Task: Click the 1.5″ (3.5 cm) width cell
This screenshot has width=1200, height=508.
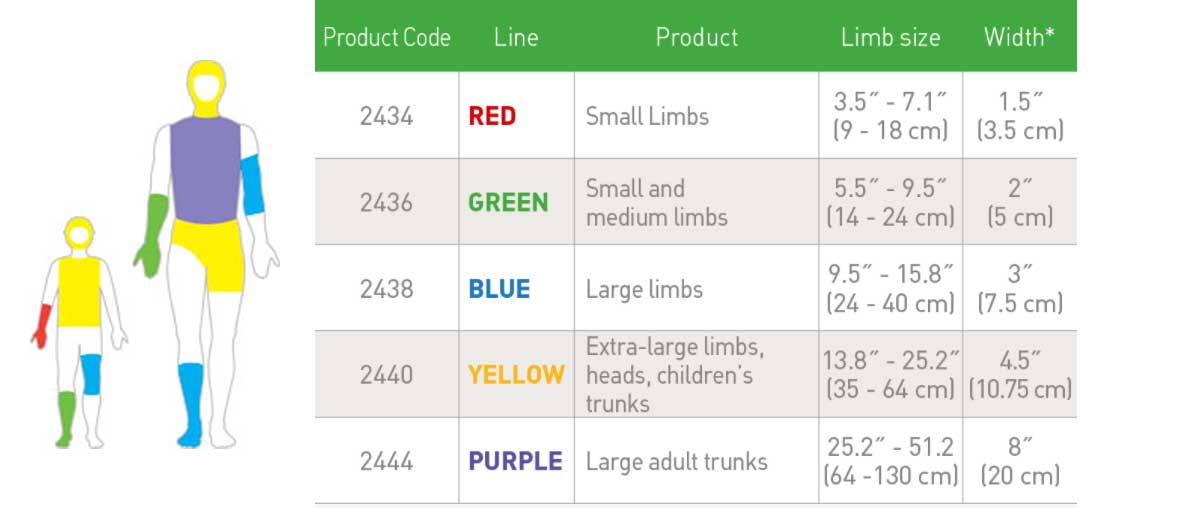Action: (1020, 116)
